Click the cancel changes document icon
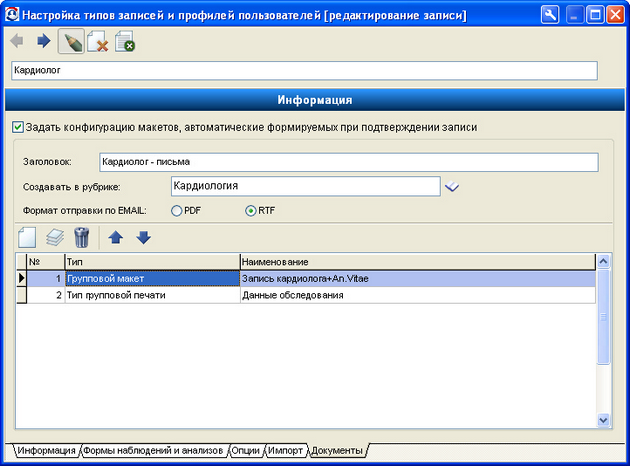The width and height of the screenshot is (630, 466). (125, 41)
